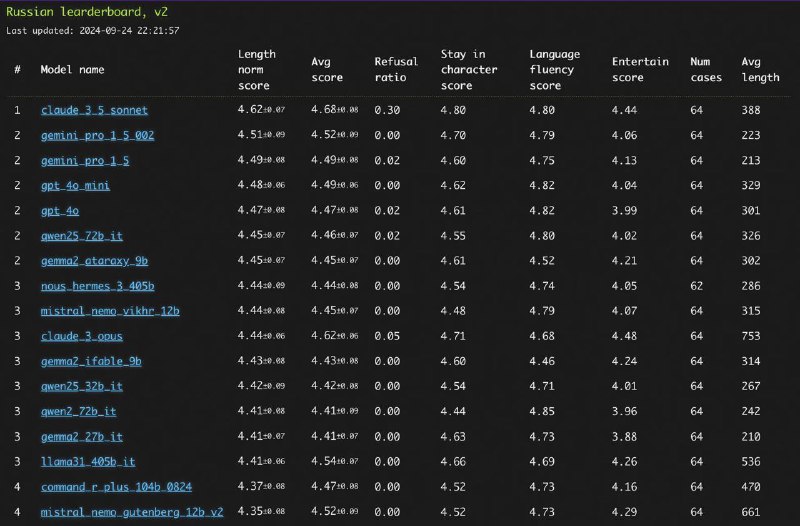Click the 'Avg length' column header
Screen dimensions: 800x526
(x=760, y=70)
